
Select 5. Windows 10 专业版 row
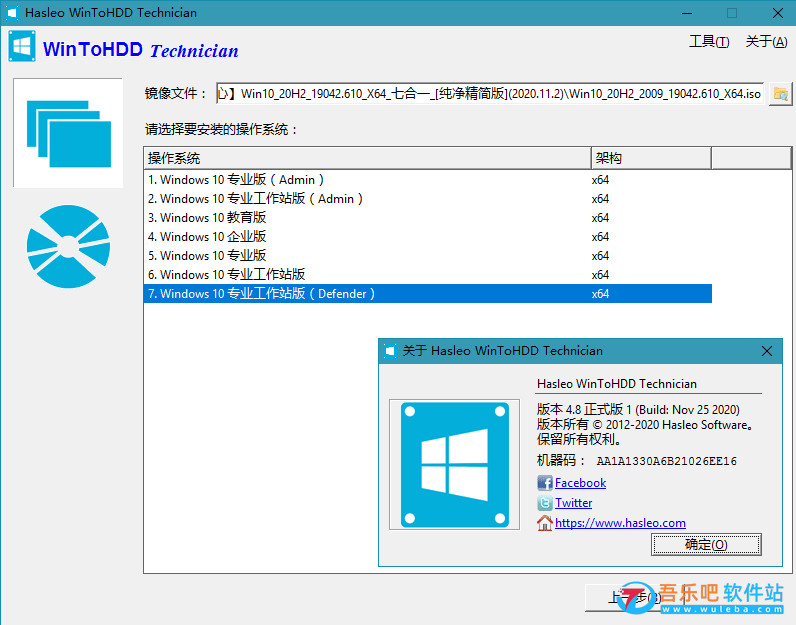coord(427,255)
